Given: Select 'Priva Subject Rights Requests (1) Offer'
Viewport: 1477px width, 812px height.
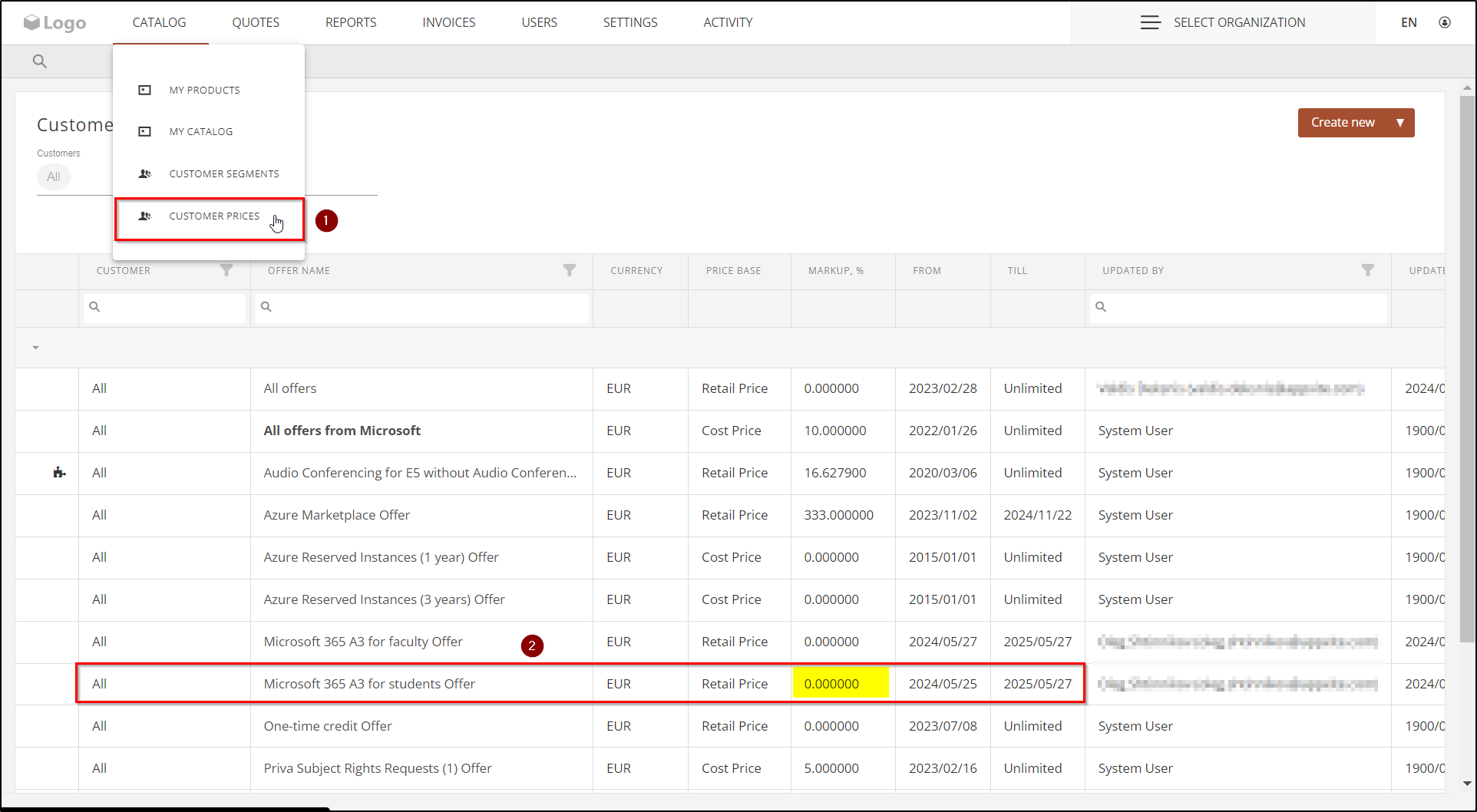Looking at the screenshot, I should pyautogui.click(x=378, y=768).
